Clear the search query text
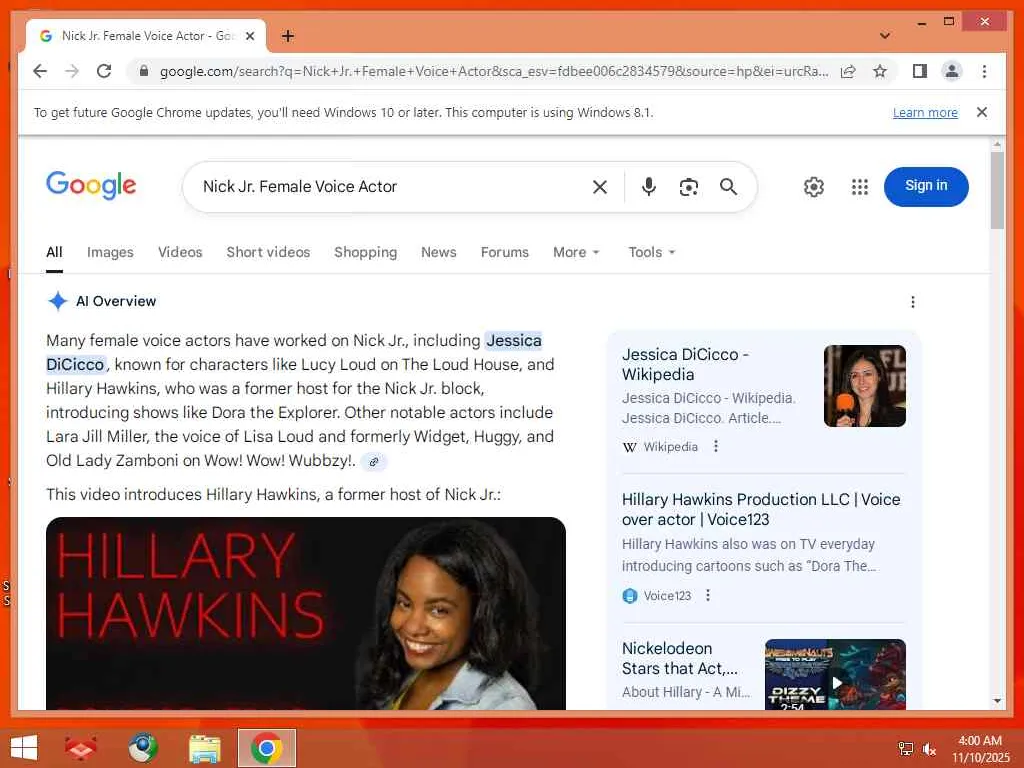Screen dimensions: 1024x768 (600, 187)
